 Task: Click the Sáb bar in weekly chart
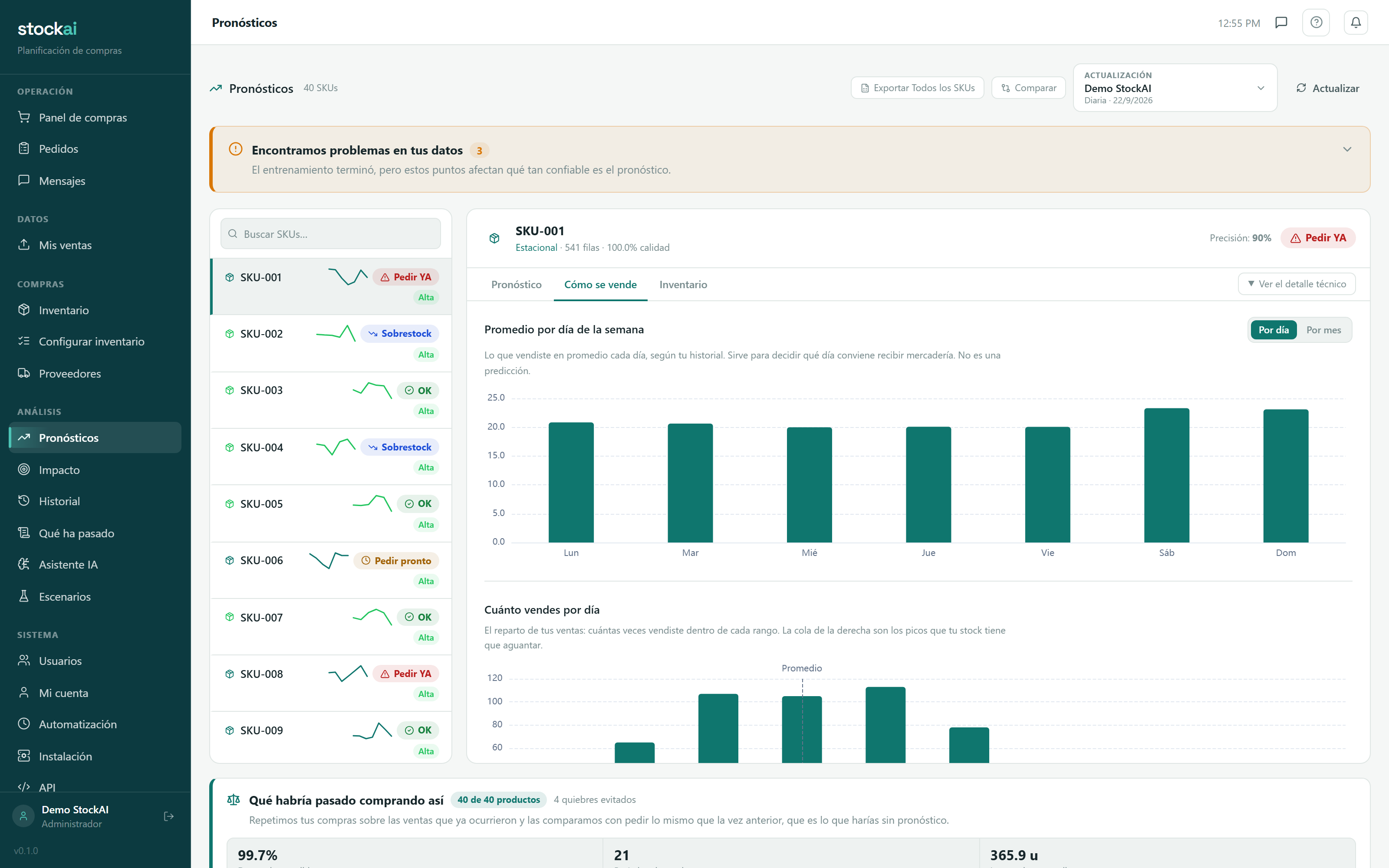coord(1166,475)
